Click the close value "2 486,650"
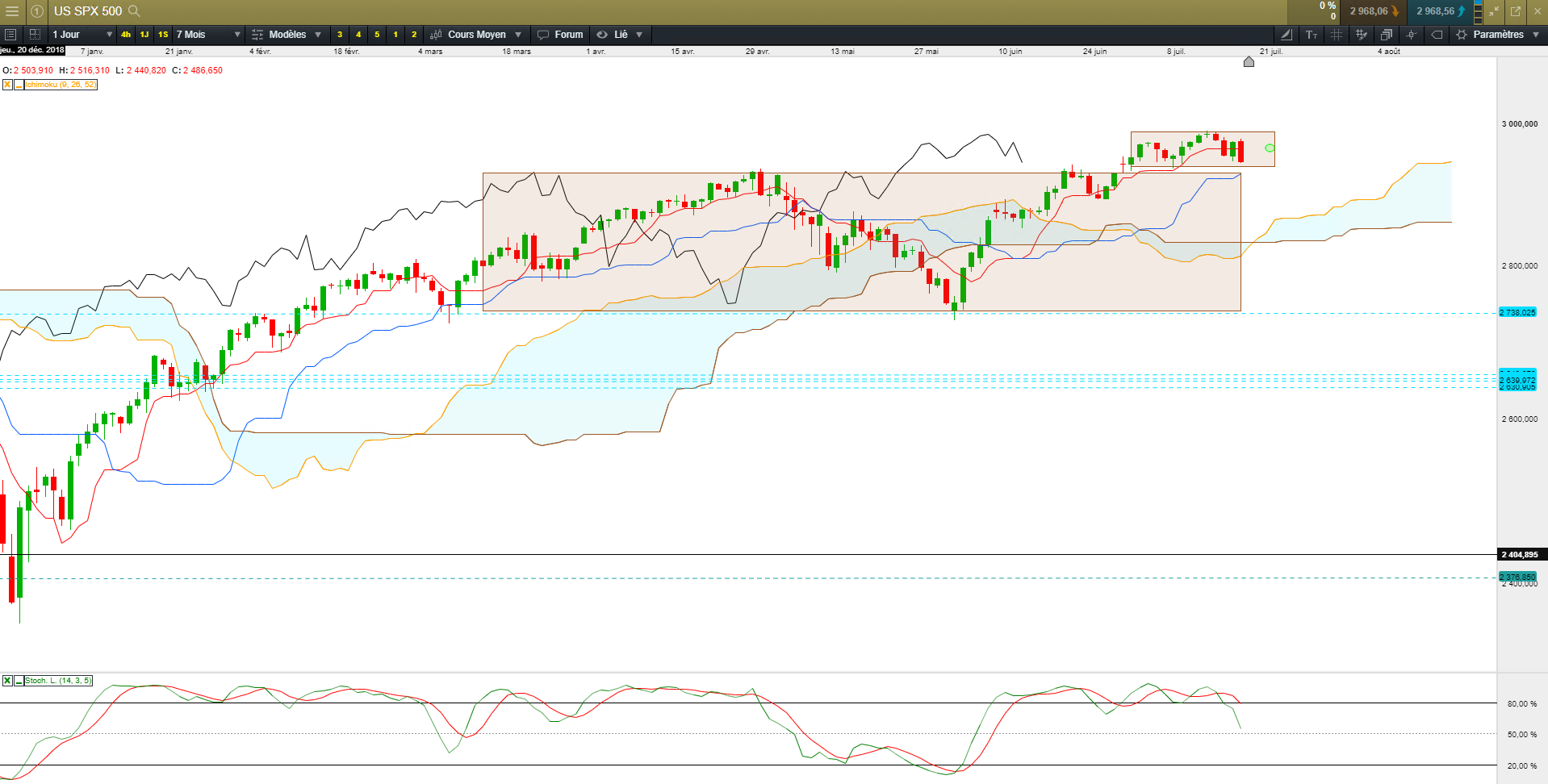The height and width of the screenshot is (784, 1548). [203, 70]
